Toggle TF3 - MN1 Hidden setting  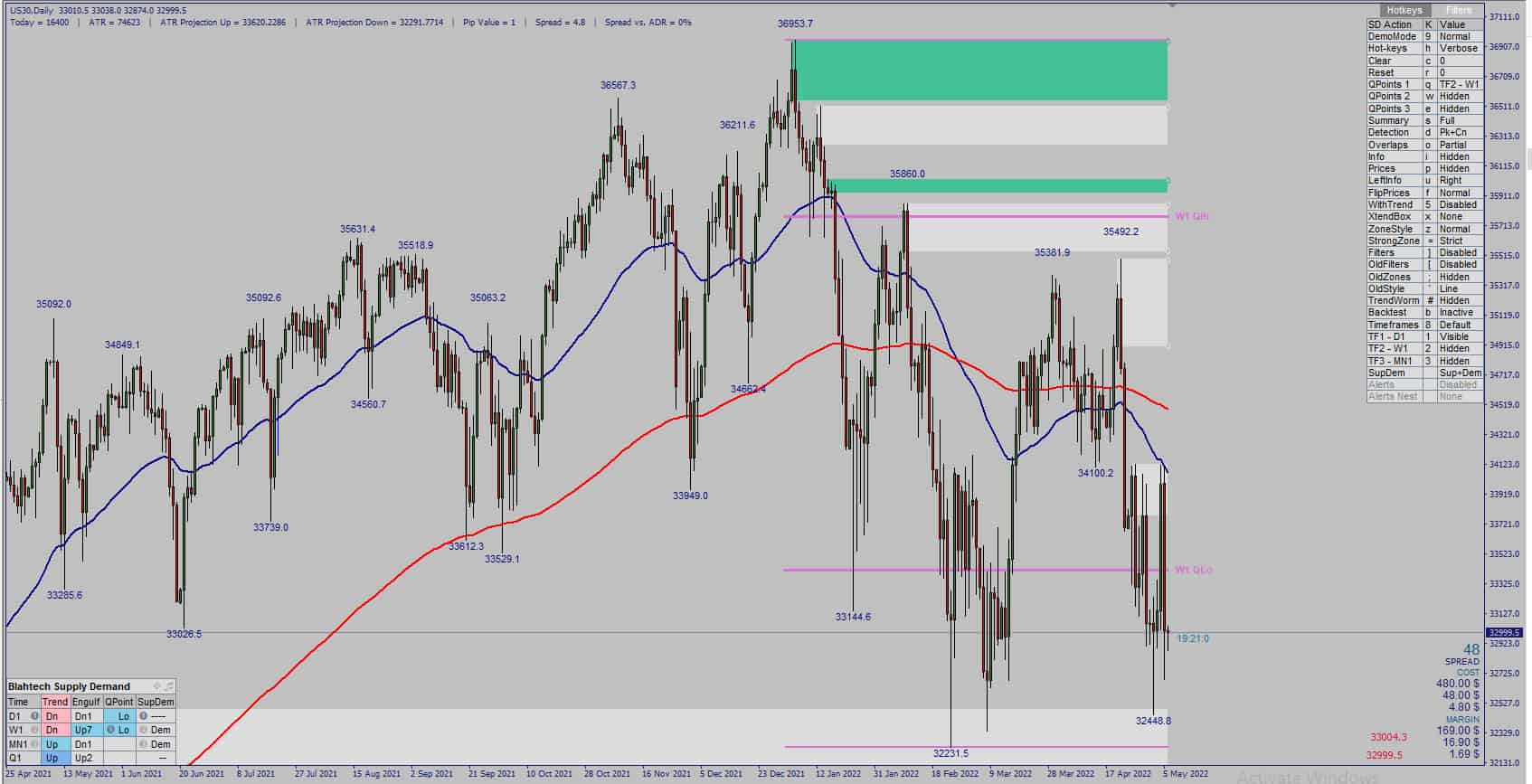[x=1460, y=361]
